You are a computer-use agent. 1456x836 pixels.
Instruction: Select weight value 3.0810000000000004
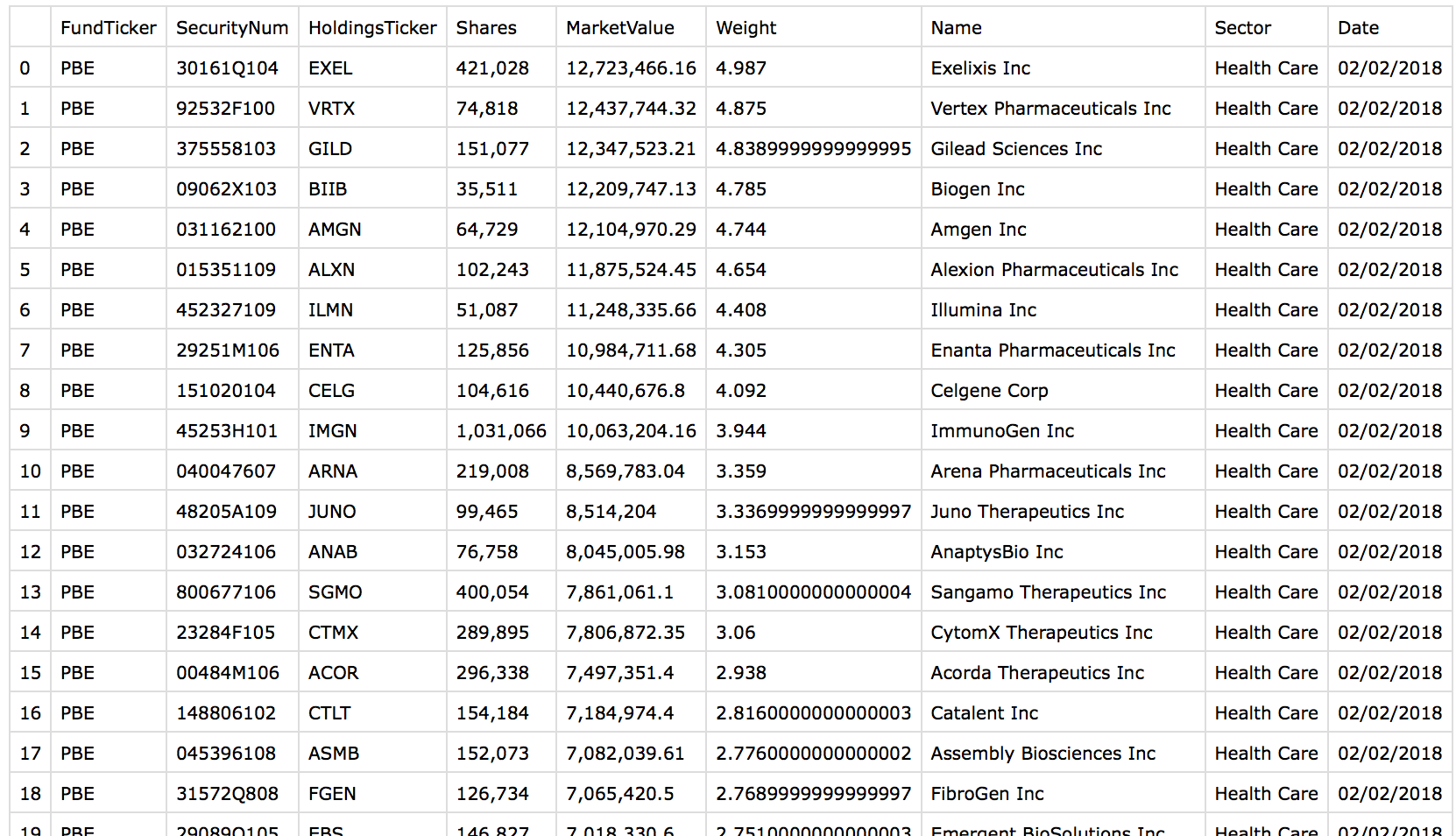tap(813, 592)
